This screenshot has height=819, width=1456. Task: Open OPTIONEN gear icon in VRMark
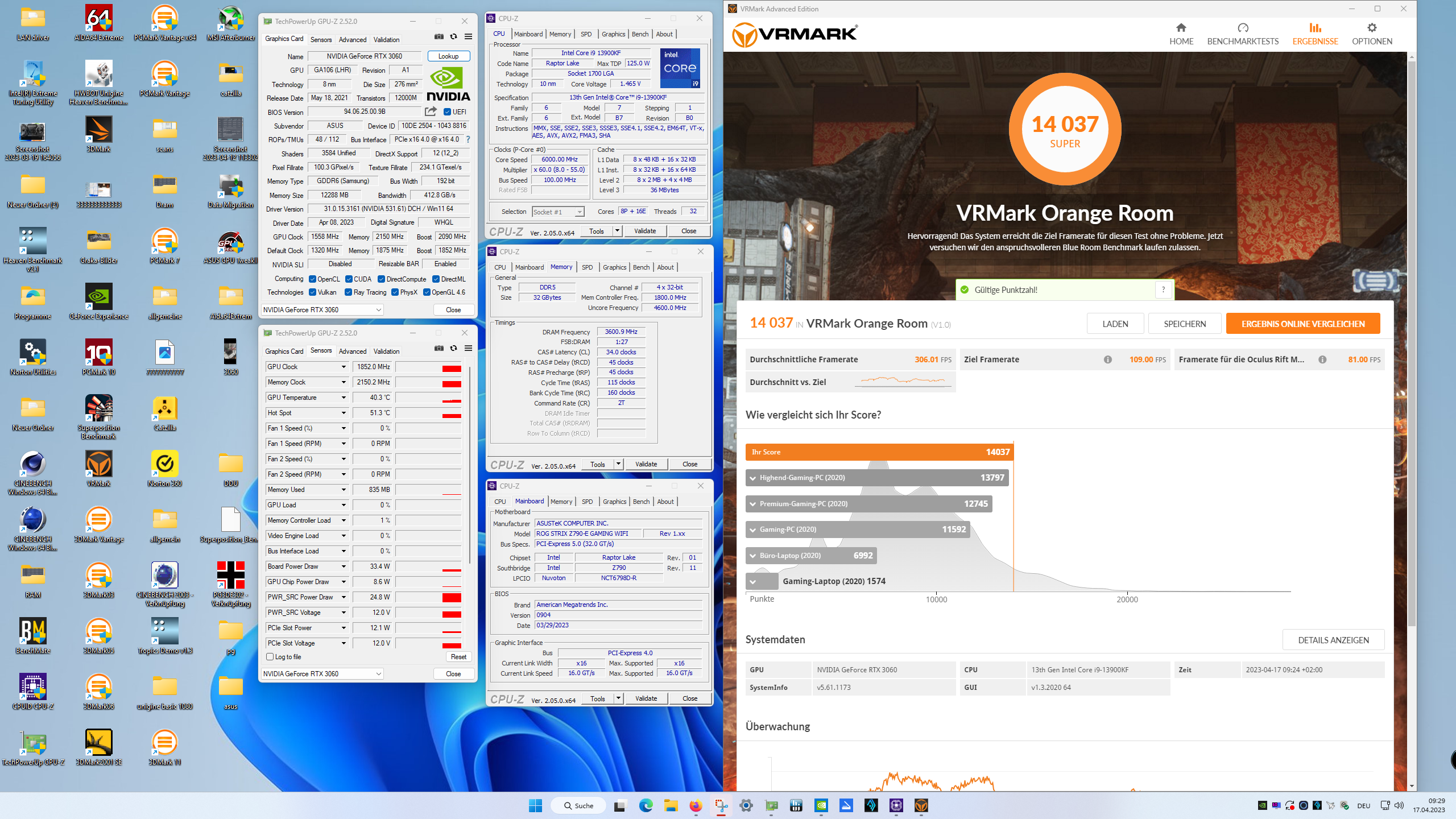coord(1372,27)
